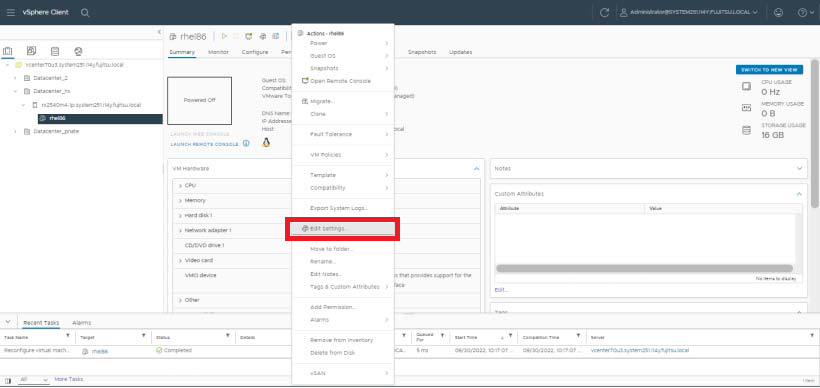
Task: Click the Switch to New View button
Action: click(769, 70)
